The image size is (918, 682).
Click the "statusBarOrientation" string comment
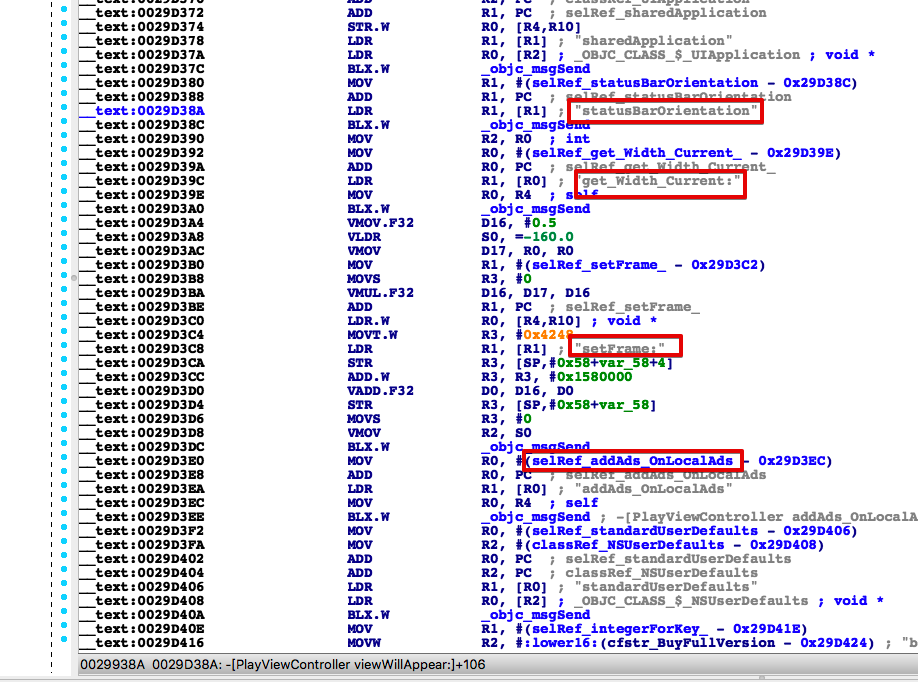(x=663, y=110)
